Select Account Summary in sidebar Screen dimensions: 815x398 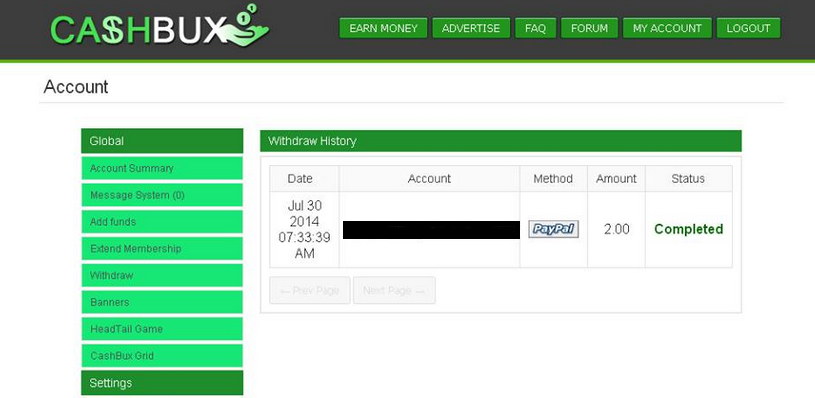click(x=162, y=168)
